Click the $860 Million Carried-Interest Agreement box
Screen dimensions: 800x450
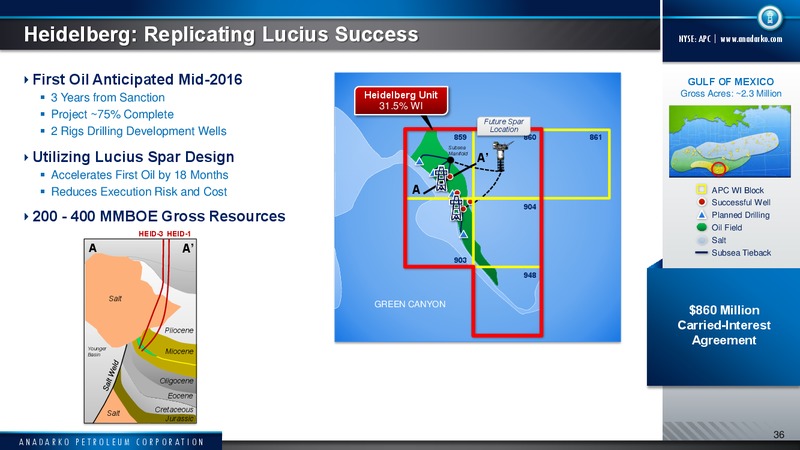(723, 325)
